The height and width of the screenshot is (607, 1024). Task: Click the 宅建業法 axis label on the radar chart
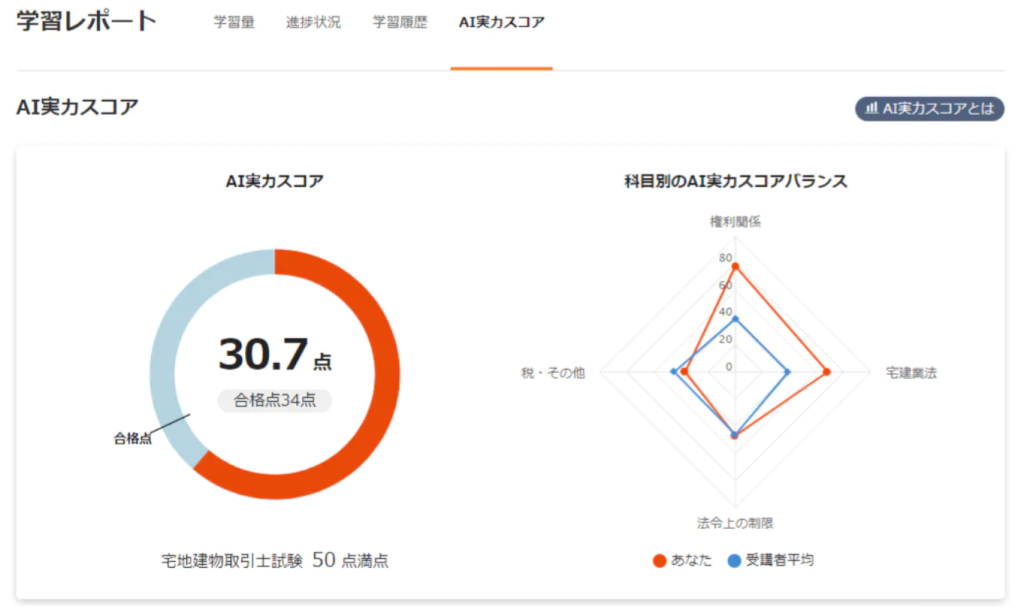(x=911, y=373)
